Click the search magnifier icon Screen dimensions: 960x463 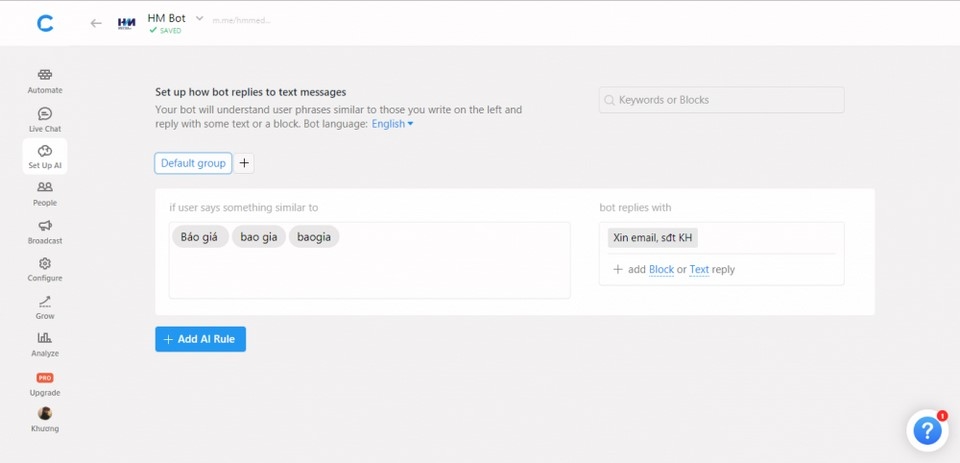pyautogui.click(x=609, y=100)
